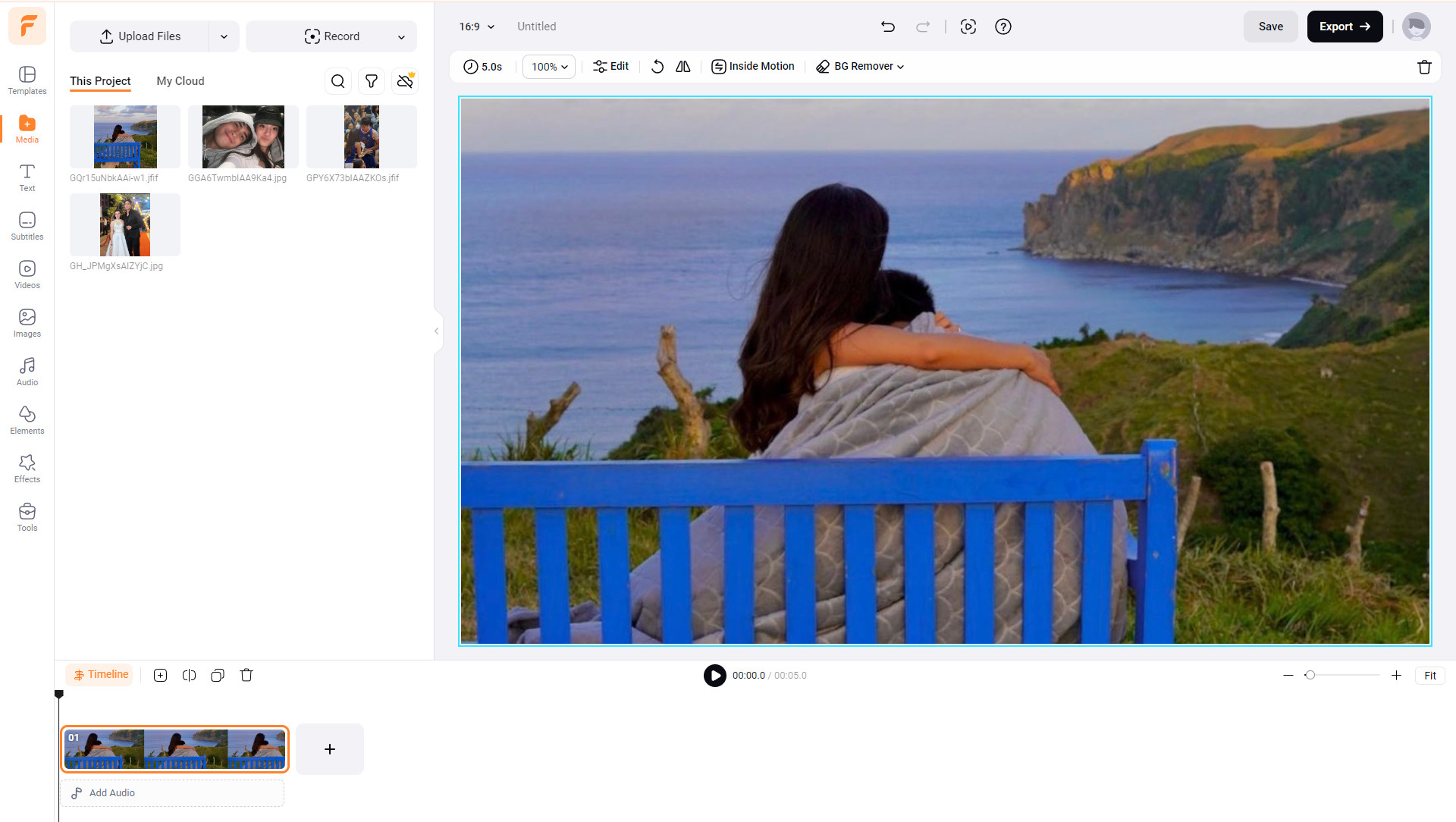The width and height of the screenshot is (1456, 822).
Task: Open the Elements sidebar panel
Action: click(x=27, y=420)
